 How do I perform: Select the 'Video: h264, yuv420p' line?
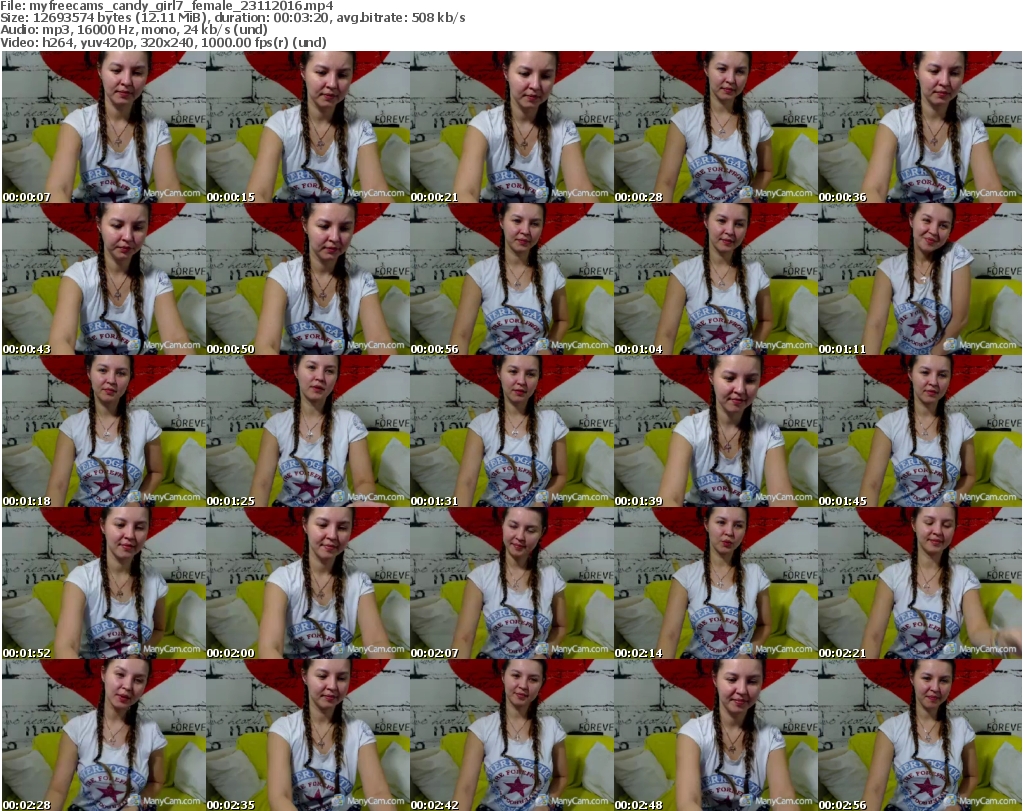163,42
